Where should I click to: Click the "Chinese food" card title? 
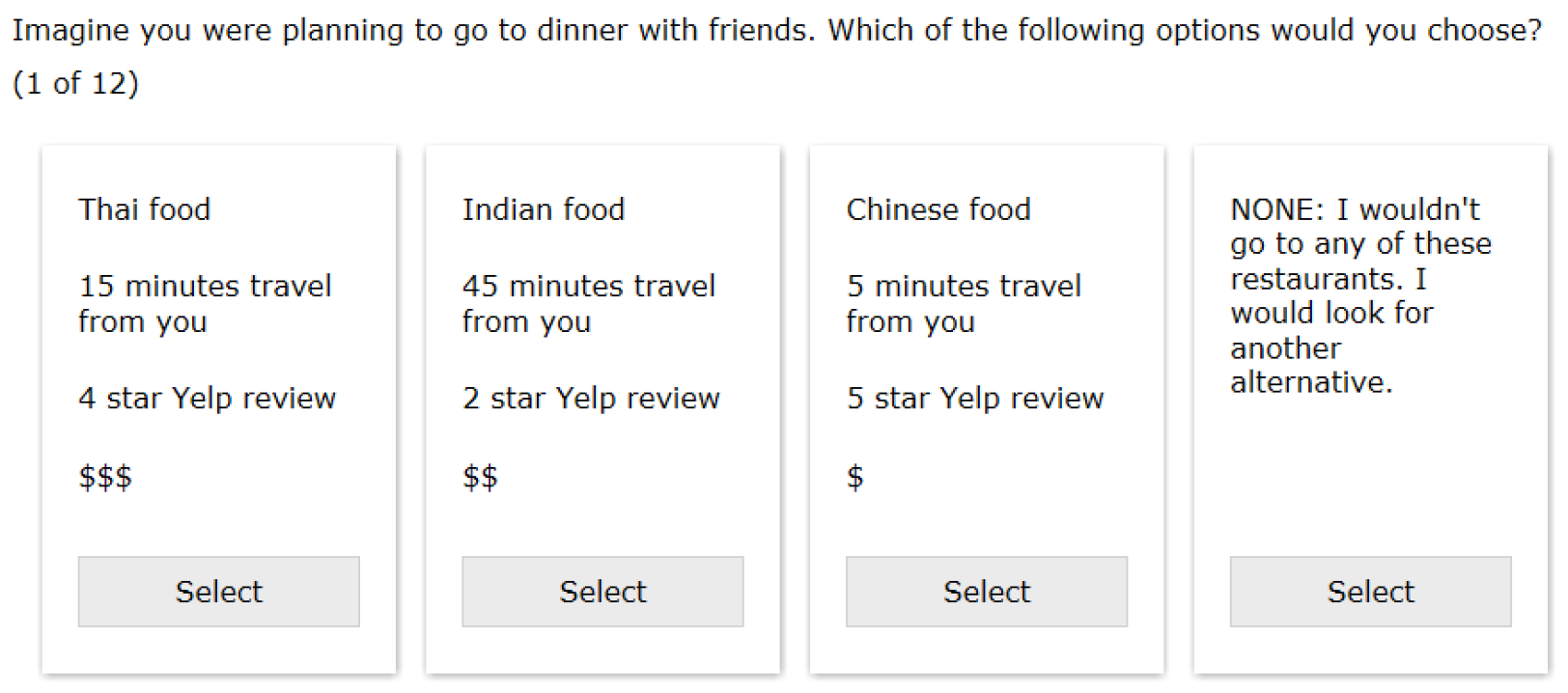(x=938, y=209)
